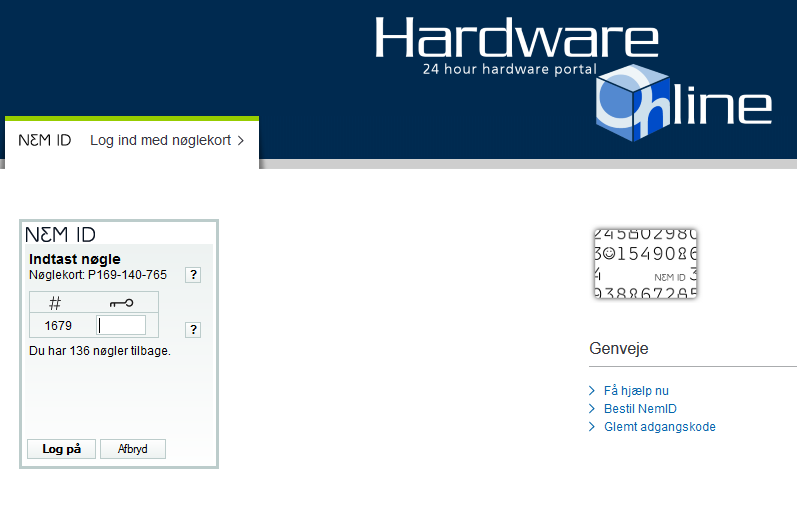Click the chevron beside Glemt adgangskode
This screenshot has width=797, height=524.
(592, 427)
